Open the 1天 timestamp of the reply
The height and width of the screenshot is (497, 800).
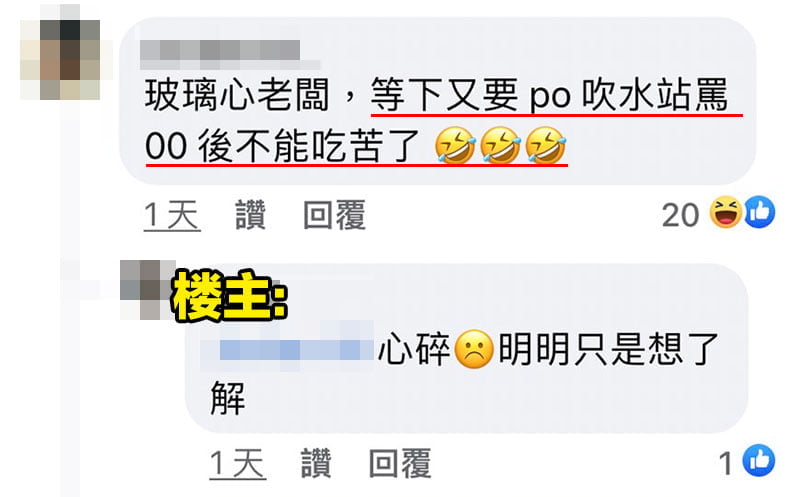coord(238,464)
